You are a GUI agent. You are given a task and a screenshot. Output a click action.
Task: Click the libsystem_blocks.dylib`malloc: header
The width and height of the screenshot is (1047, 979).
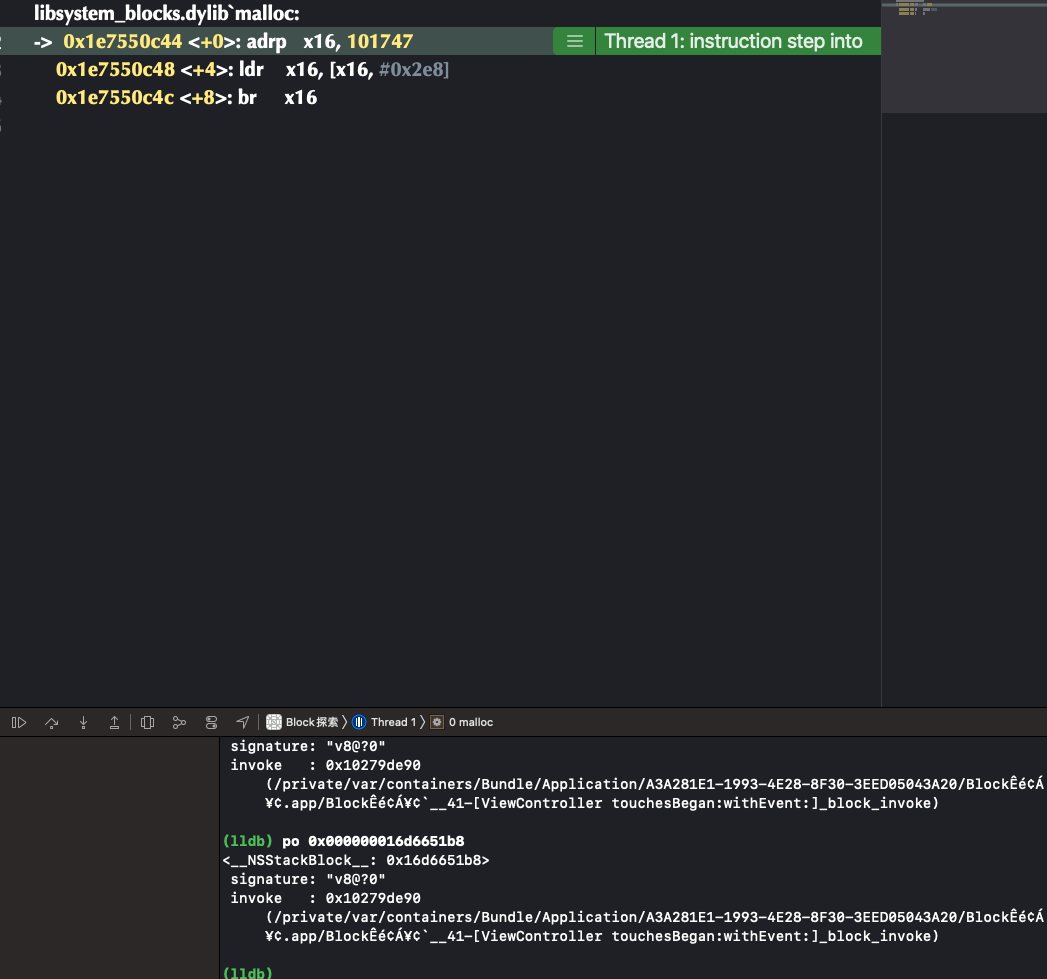pyautogui.click(x=167, y=13)
